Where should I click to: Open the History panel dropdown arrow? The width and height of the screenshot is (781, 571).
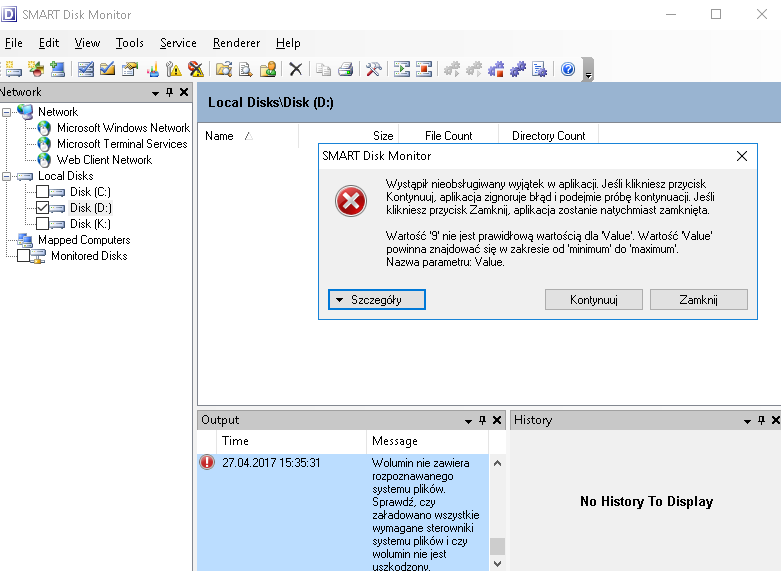pos(747,421)
